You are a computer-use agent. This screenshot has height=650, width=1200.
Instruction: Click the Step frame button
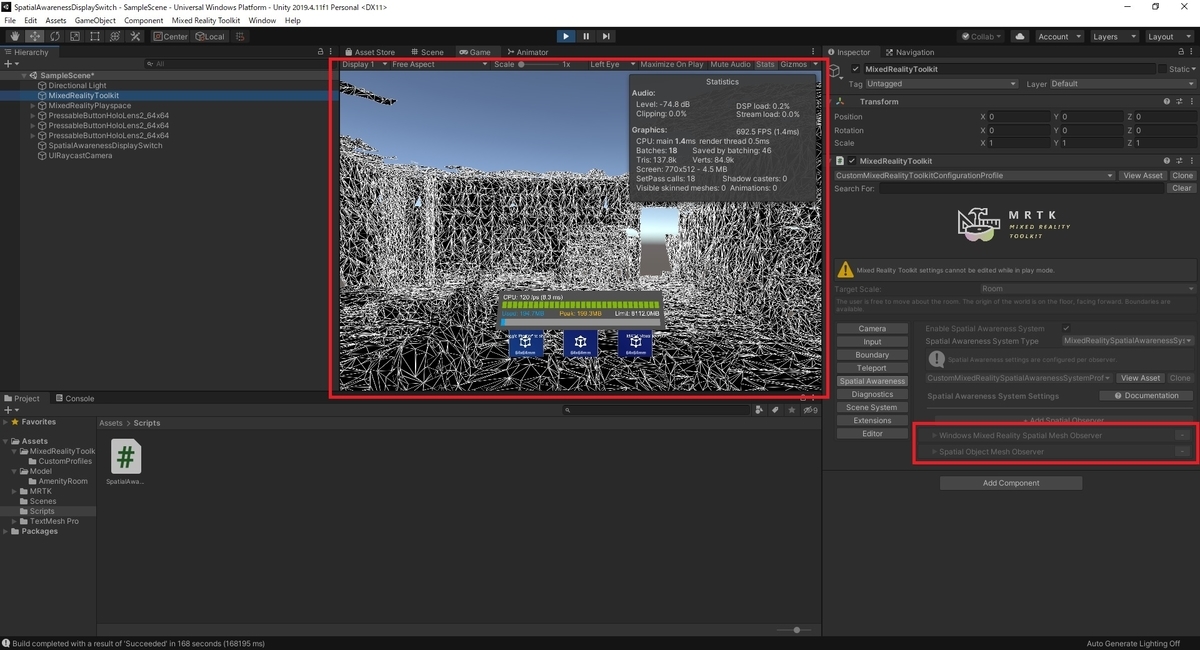point(606,36)
